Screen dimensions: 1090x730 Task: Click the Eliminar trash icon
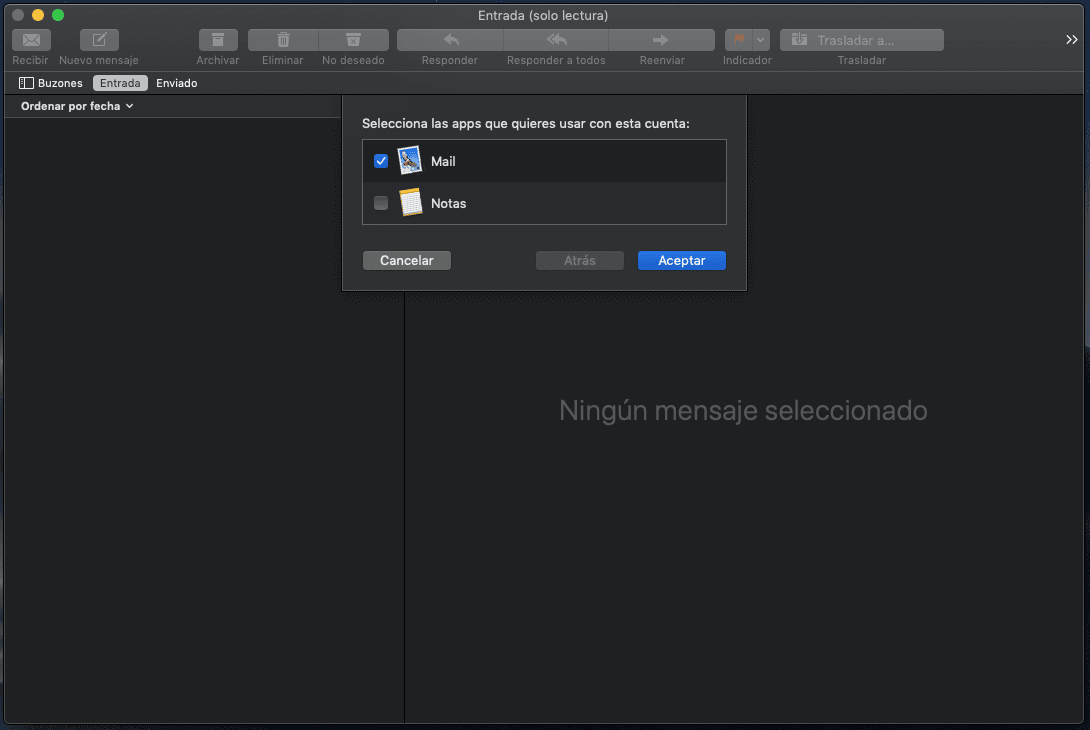coord(283,40)
